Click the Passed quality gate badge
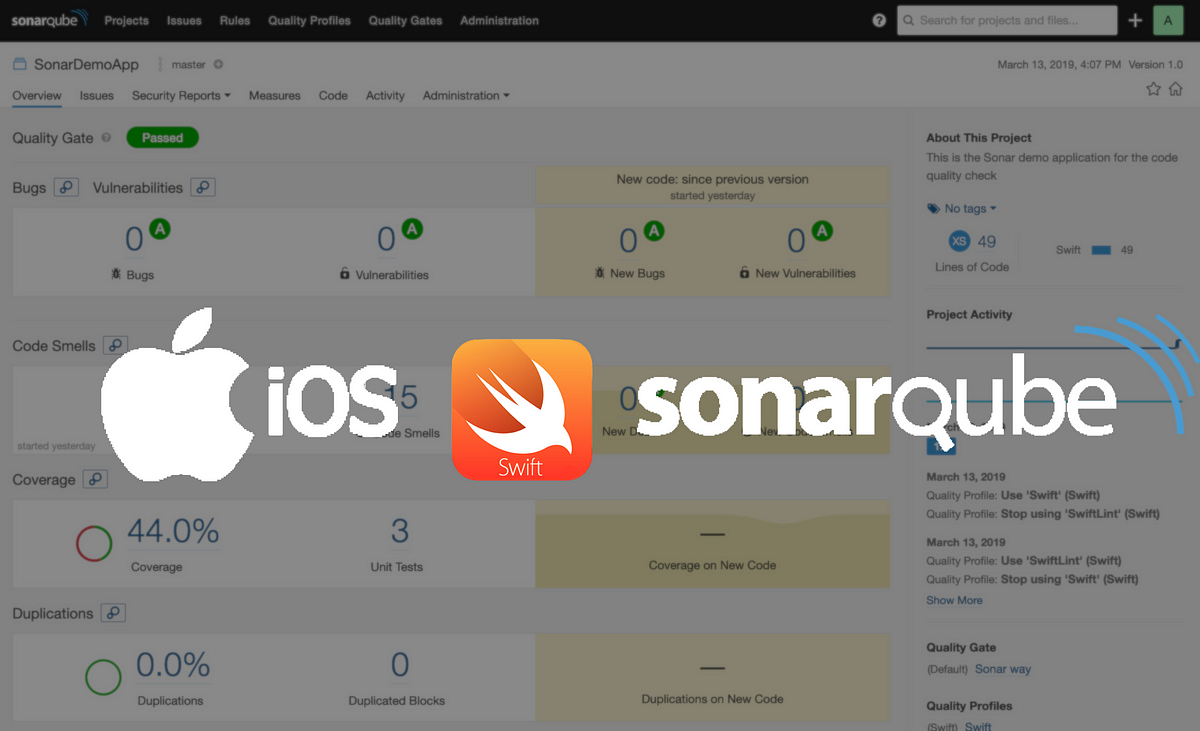Screen dimensions: 1200x731 click(x=162, y=138)
